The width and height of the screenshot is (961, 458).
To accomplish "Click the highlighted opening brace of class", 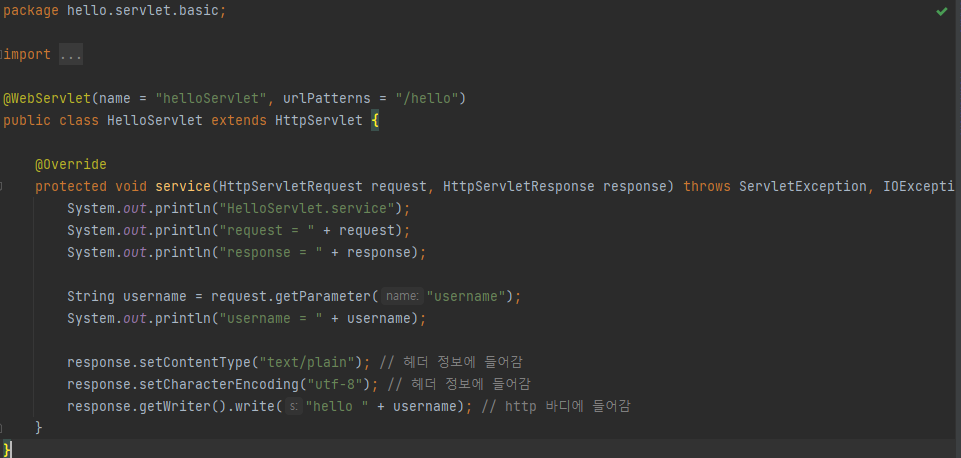I will click(x=375, y=120).
